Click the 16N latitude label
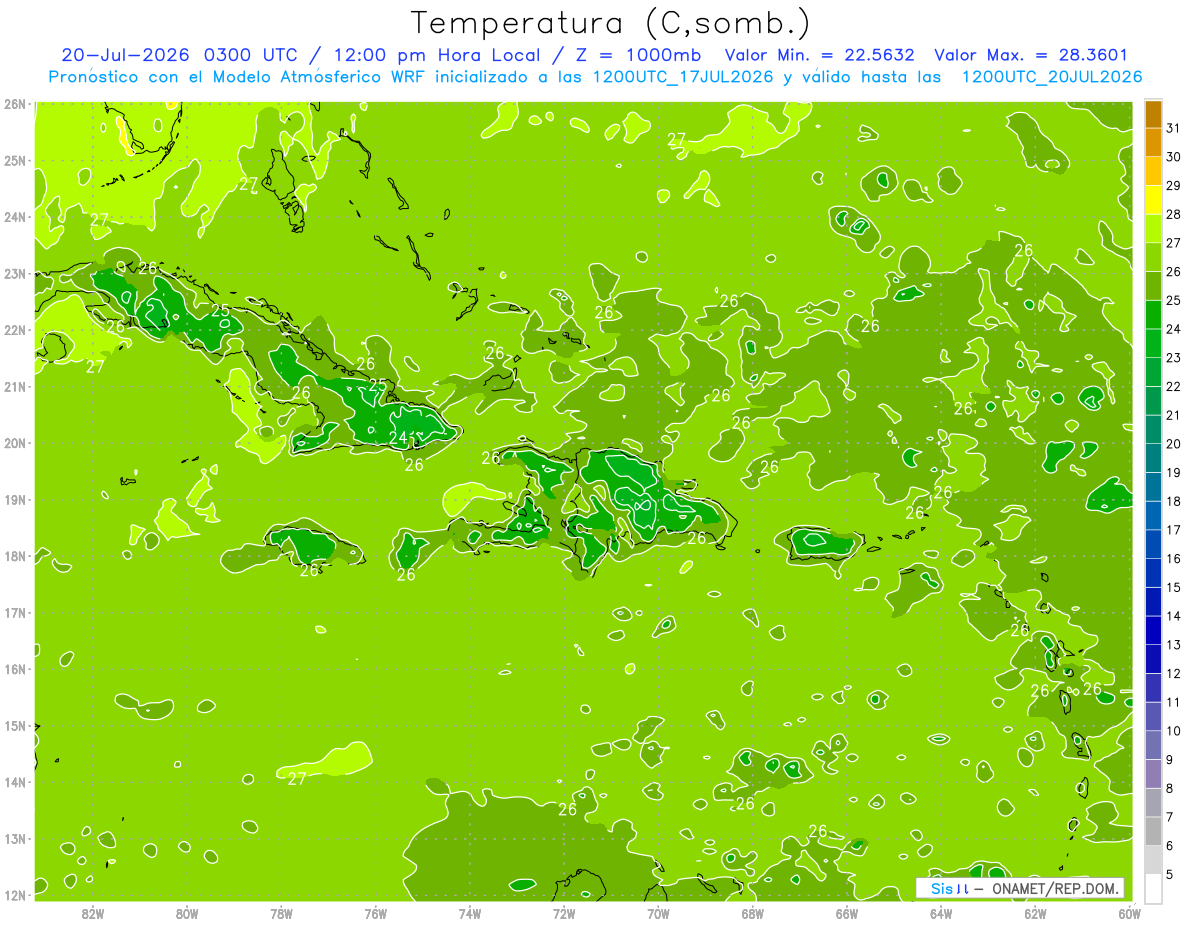1200x927 pixels. 14,669
